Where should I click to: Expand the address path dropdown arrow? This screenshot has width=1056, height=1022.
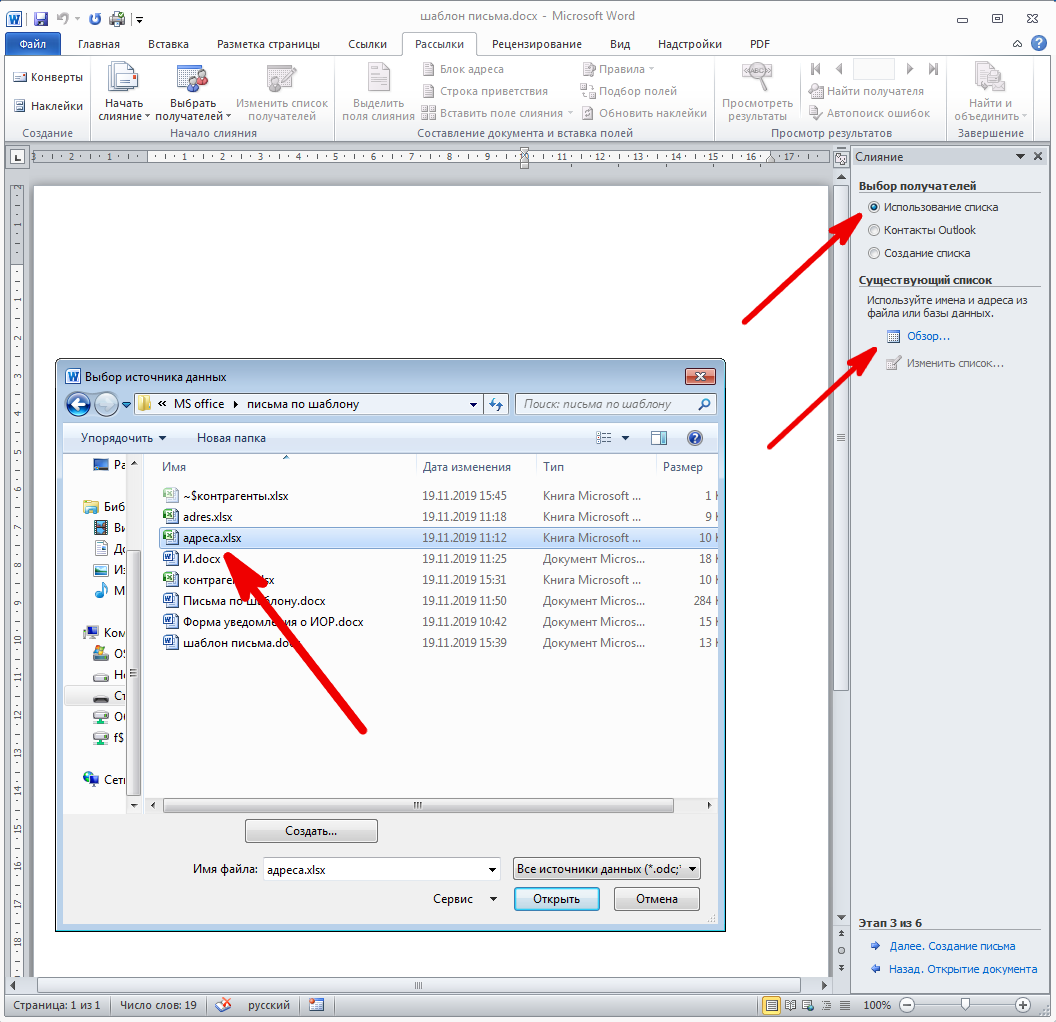click(473, 404)
